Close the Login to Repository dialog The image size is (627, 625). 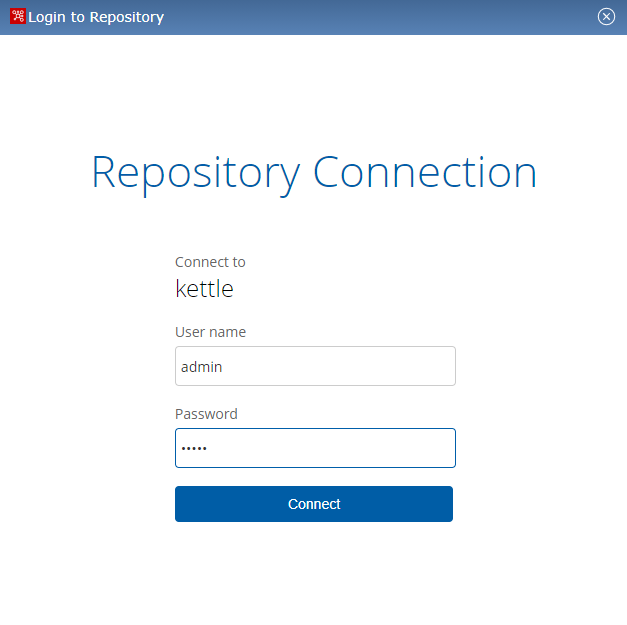[606, 17]
